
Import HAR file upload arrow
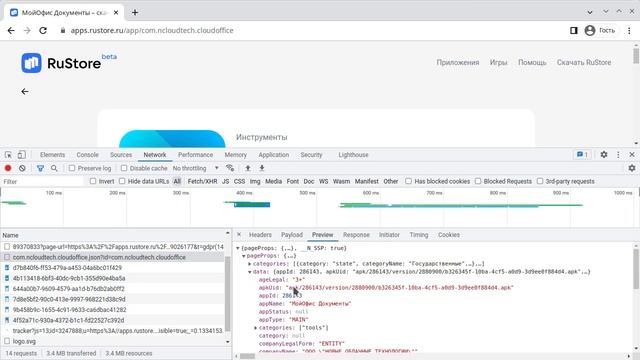[x=248, y=168]
